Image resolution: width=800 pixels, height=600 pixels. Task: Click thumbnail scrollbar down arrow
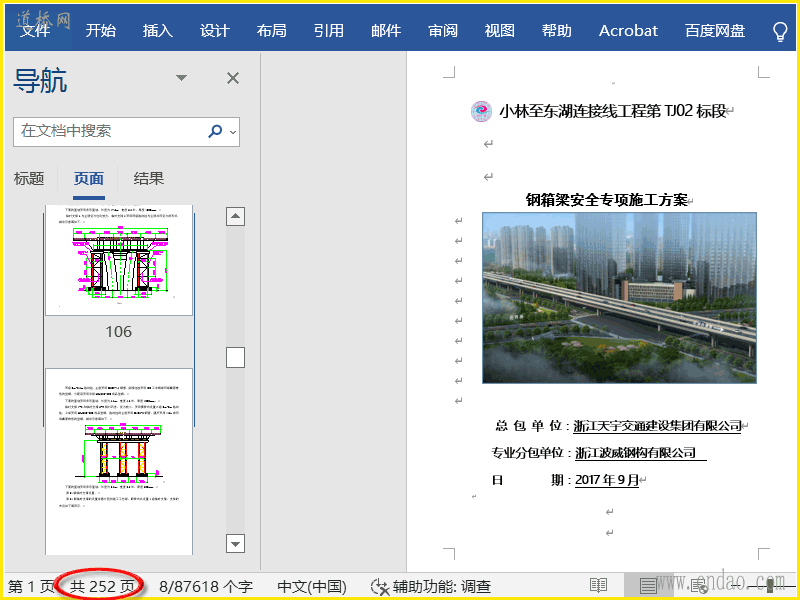(236, 543)
